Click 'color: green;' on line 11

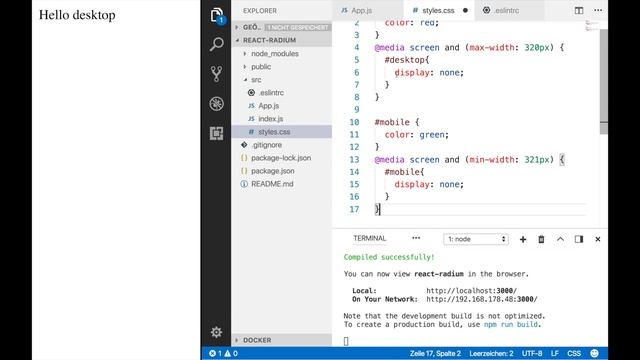[416, 135]
